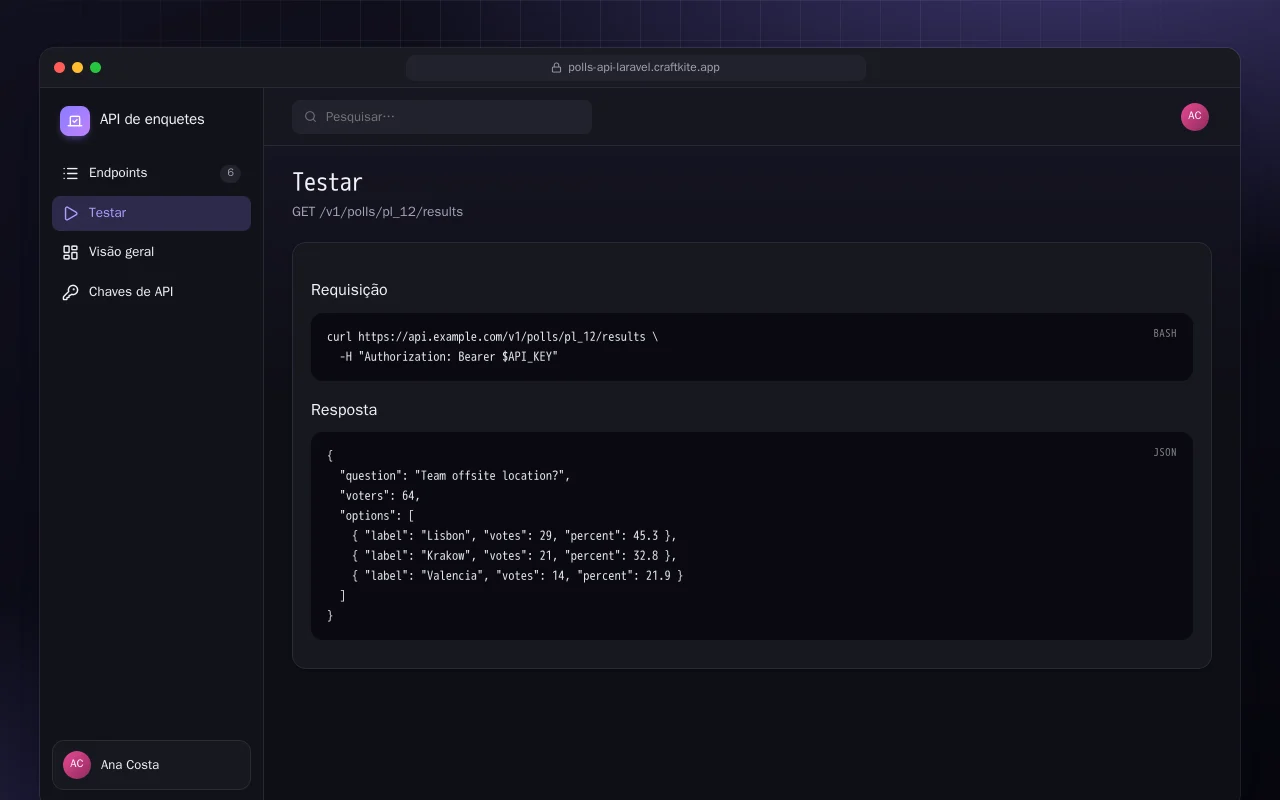Screen dimensions: 1280x800
Task: Click the "question" line in response
Action: 455,476
